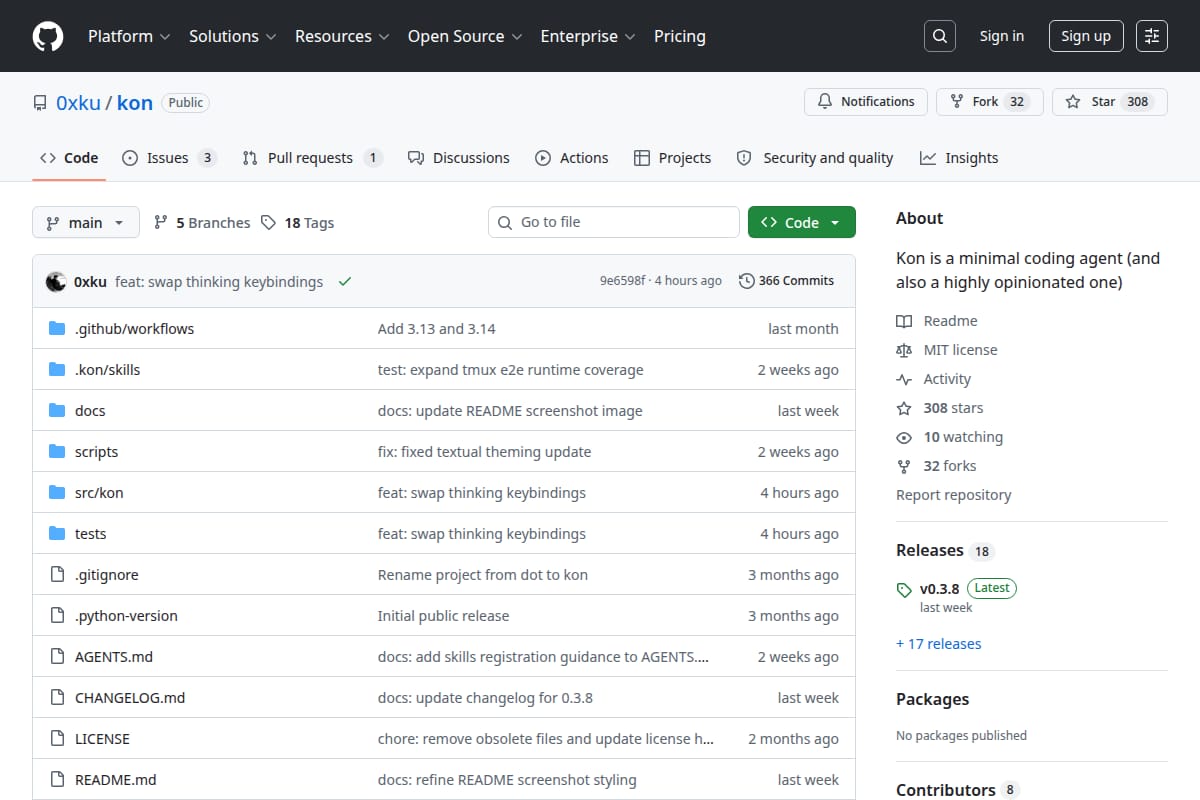Star the kon repository
Viewport: 1200px width, 800px height.
(x=1110, y=102)
